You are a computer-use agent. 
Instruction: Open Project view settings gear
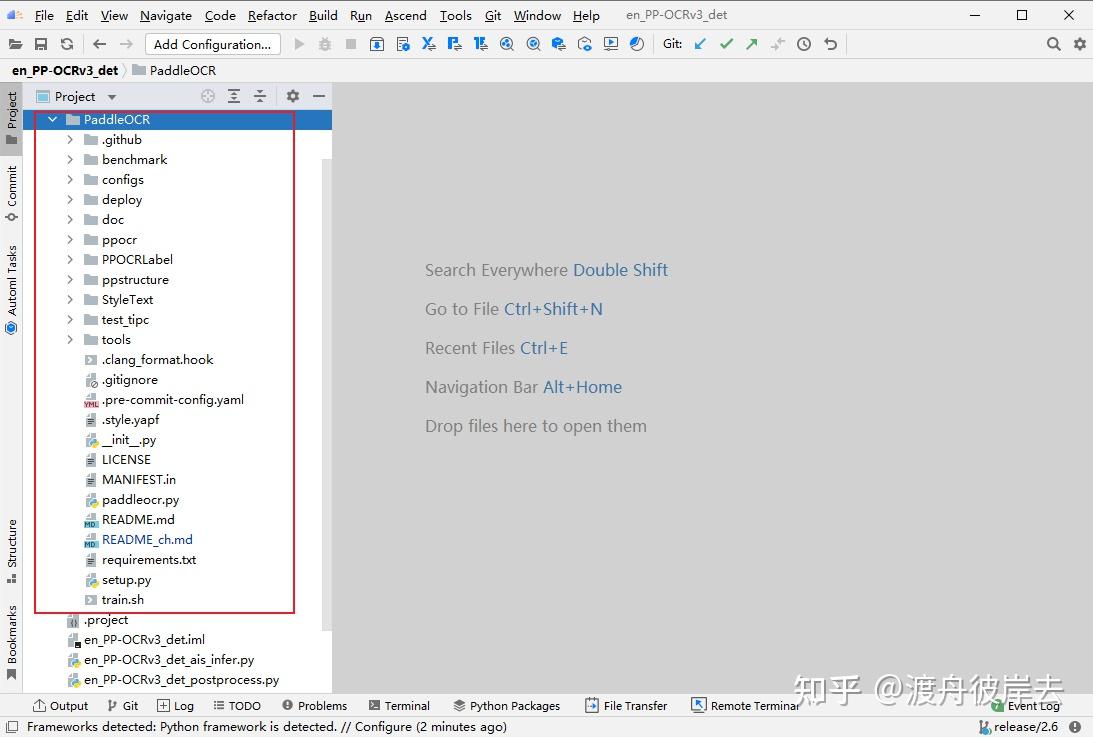click(292, 96)
